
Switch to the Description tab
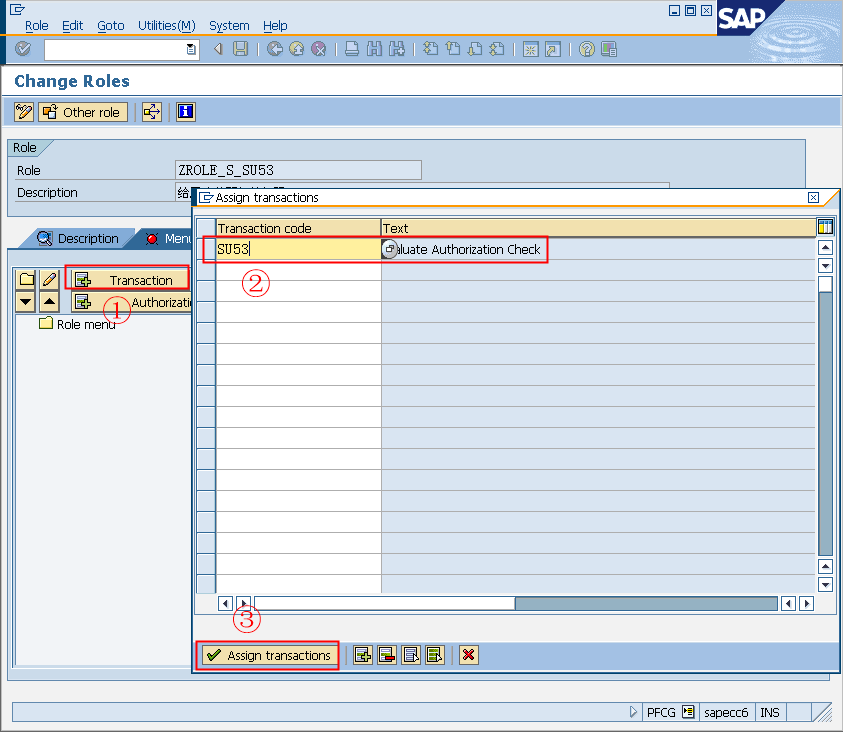78,238
